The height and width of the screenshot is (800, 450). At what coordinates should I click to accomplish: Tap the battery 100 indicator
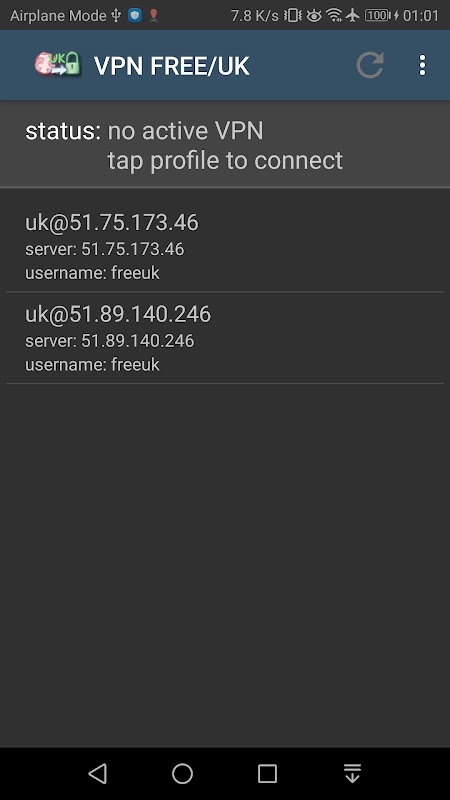click(x=378, y=15)
